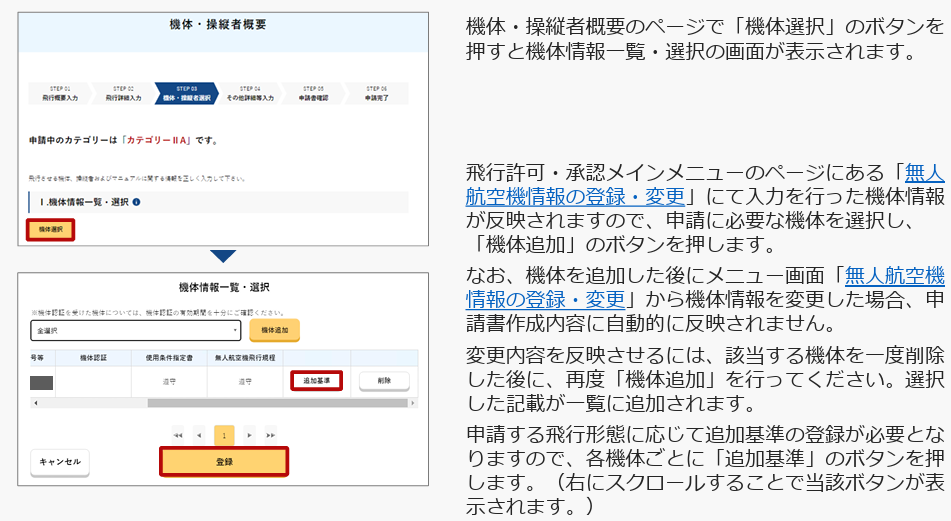Click the info icon next to 機体情報一覧・選択
This screenshot has width=951, height=521.
tap(136, 202)
